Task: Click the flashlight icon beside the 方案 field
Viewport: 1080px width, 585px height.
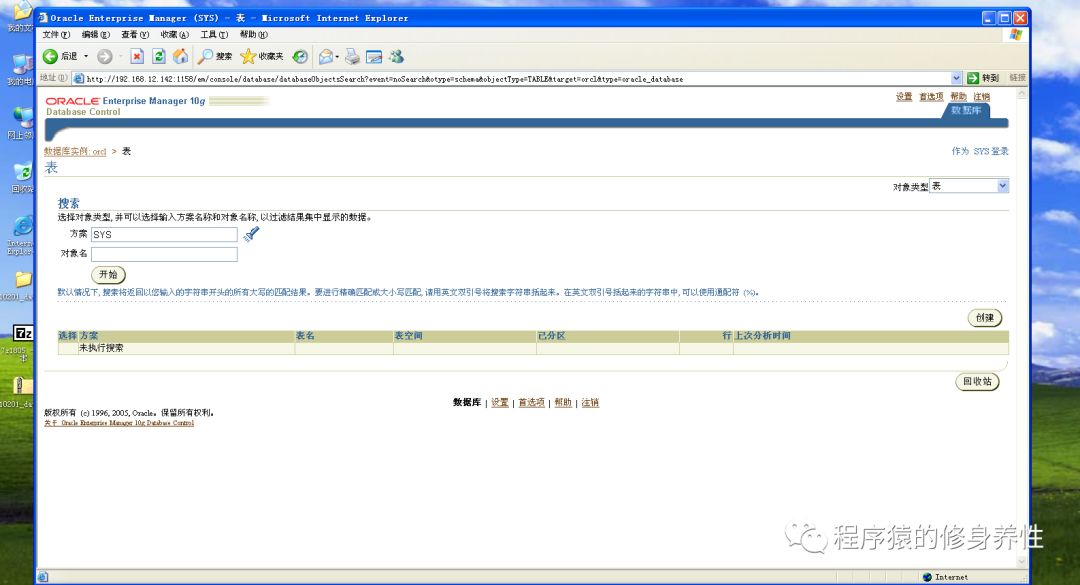Action: pos(252,233)
